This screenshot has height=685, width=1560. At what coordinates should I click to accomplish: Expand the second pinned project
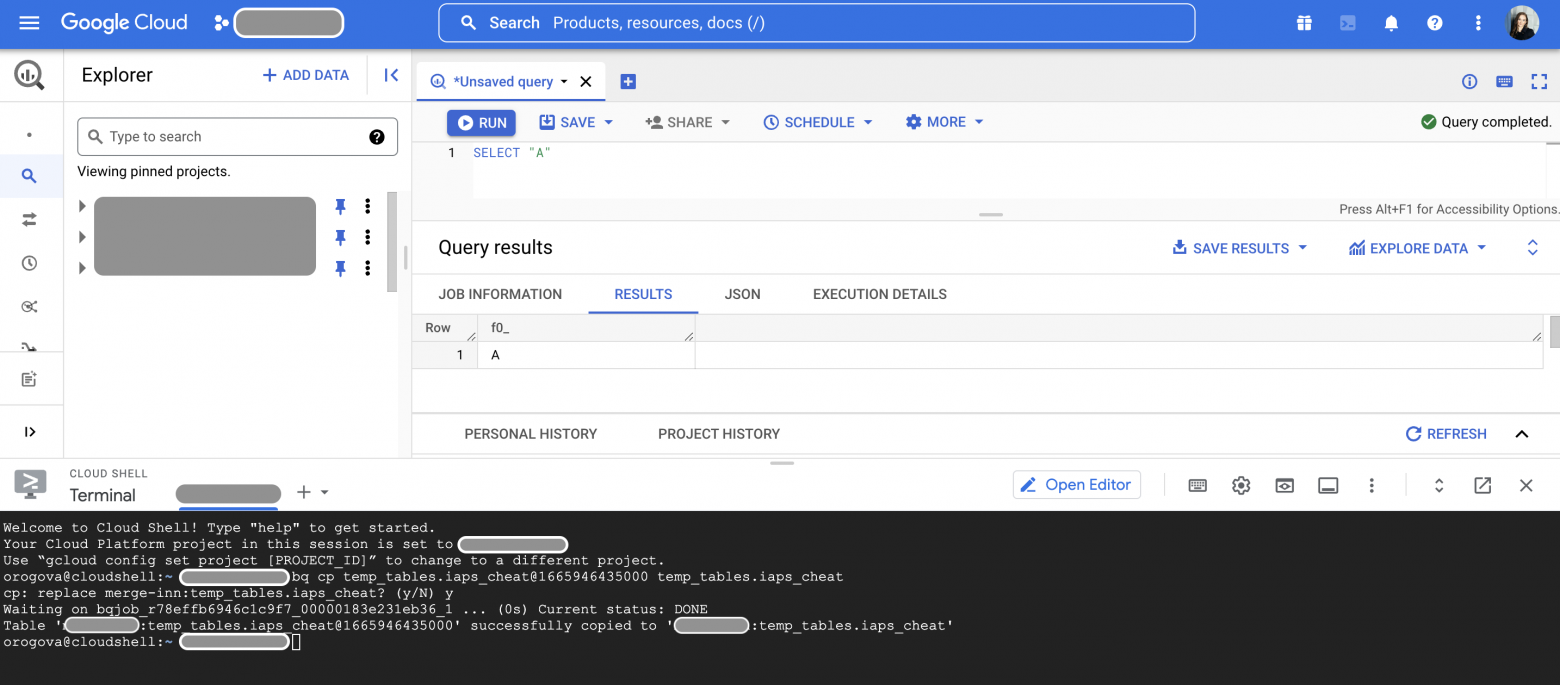coord(82,237)
